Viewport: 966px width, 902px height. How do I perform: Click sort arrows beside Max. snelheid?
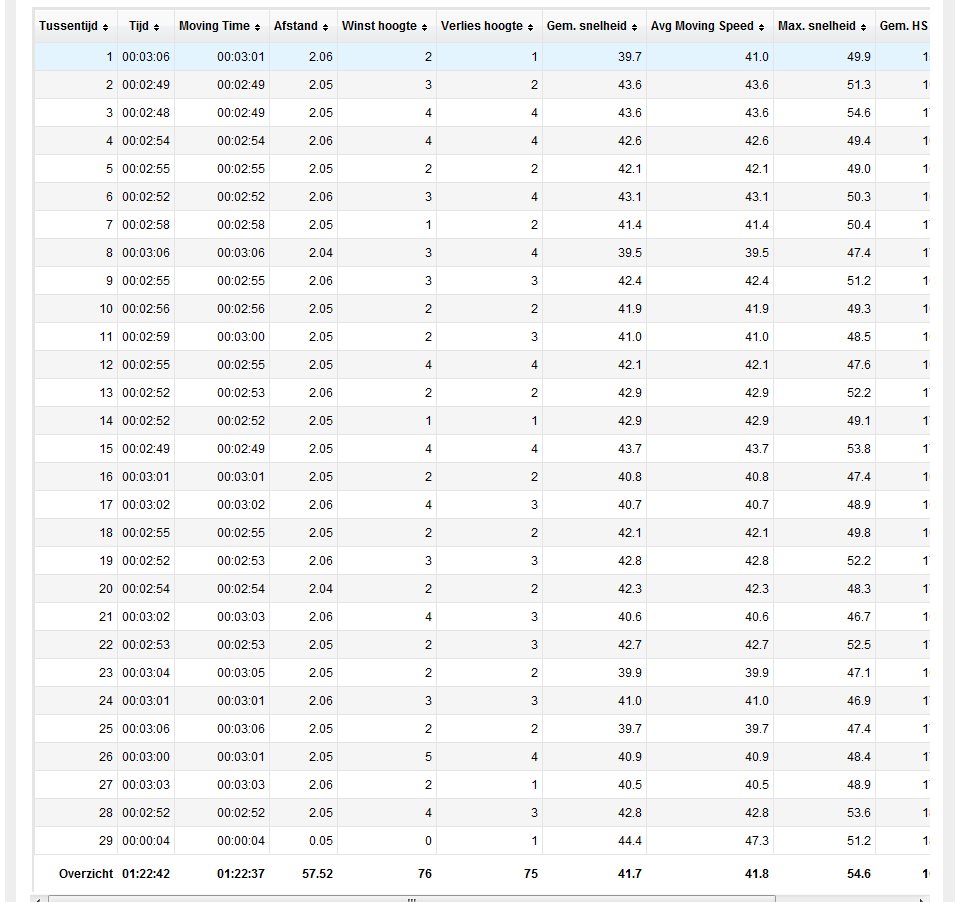coord(863,27)
